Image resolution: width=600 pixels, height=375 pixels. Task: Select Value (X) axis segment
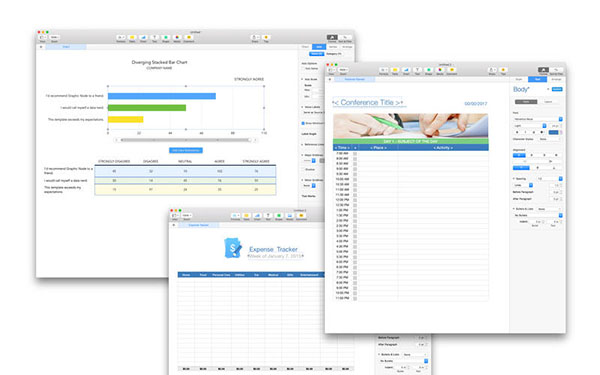pyautogui.click(x=316, y=54)
